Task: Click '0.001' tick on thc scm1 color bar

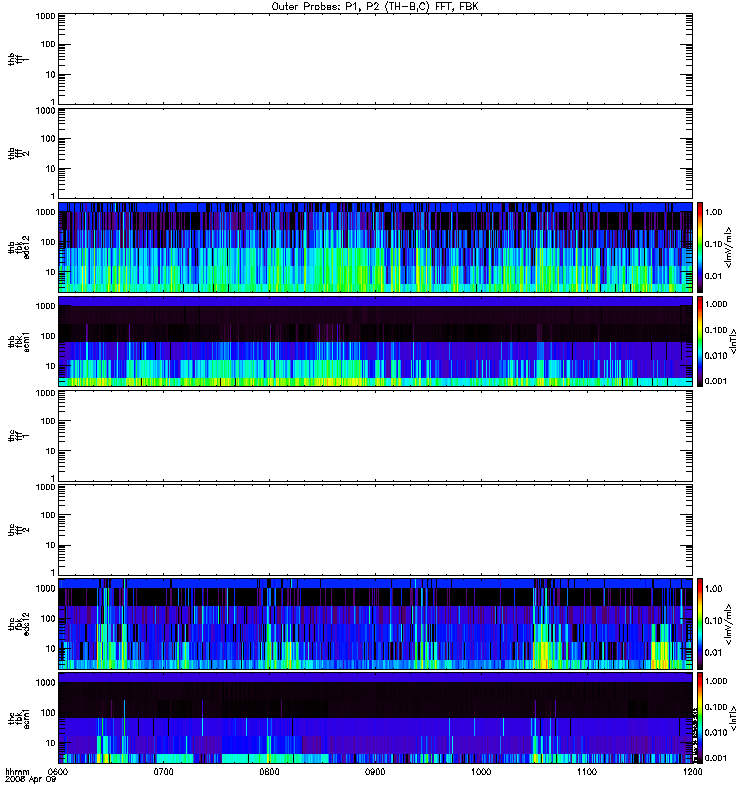Action: pyautogui.click(x=716, y=758)
